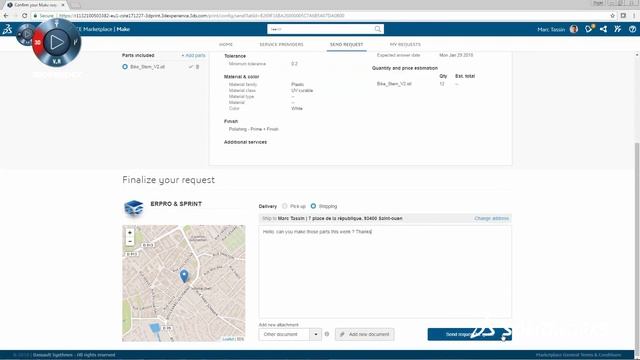Zoom in on the map
This screenshot has width=640, height=360.
130,233
